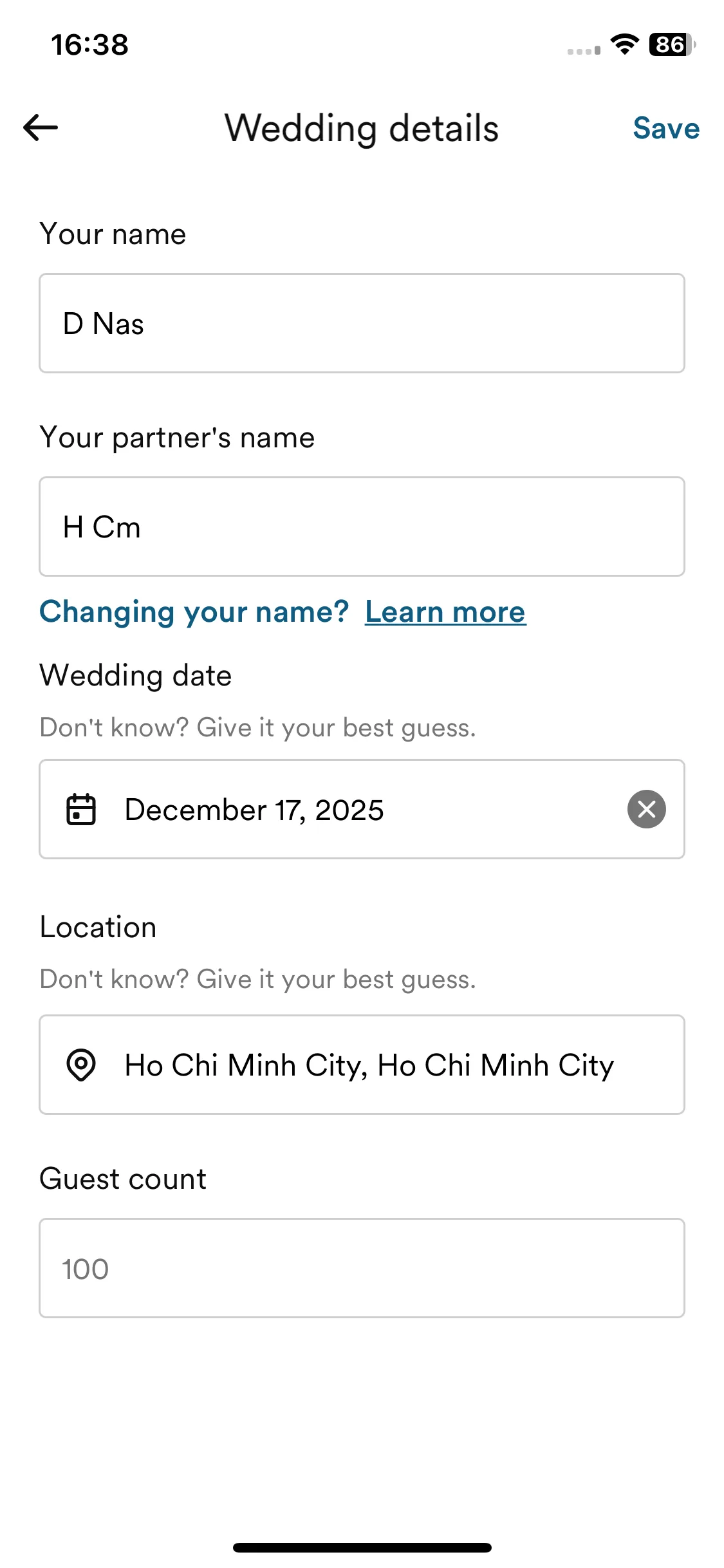Tap the back arrow icon
The image size is (724, 1568).
point(41,127)
